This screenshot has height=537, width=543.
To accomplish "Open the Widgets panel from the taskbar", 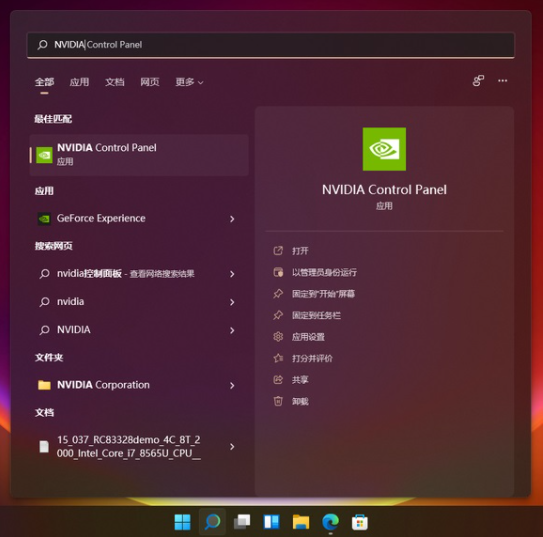I will (x=272, y=522).
